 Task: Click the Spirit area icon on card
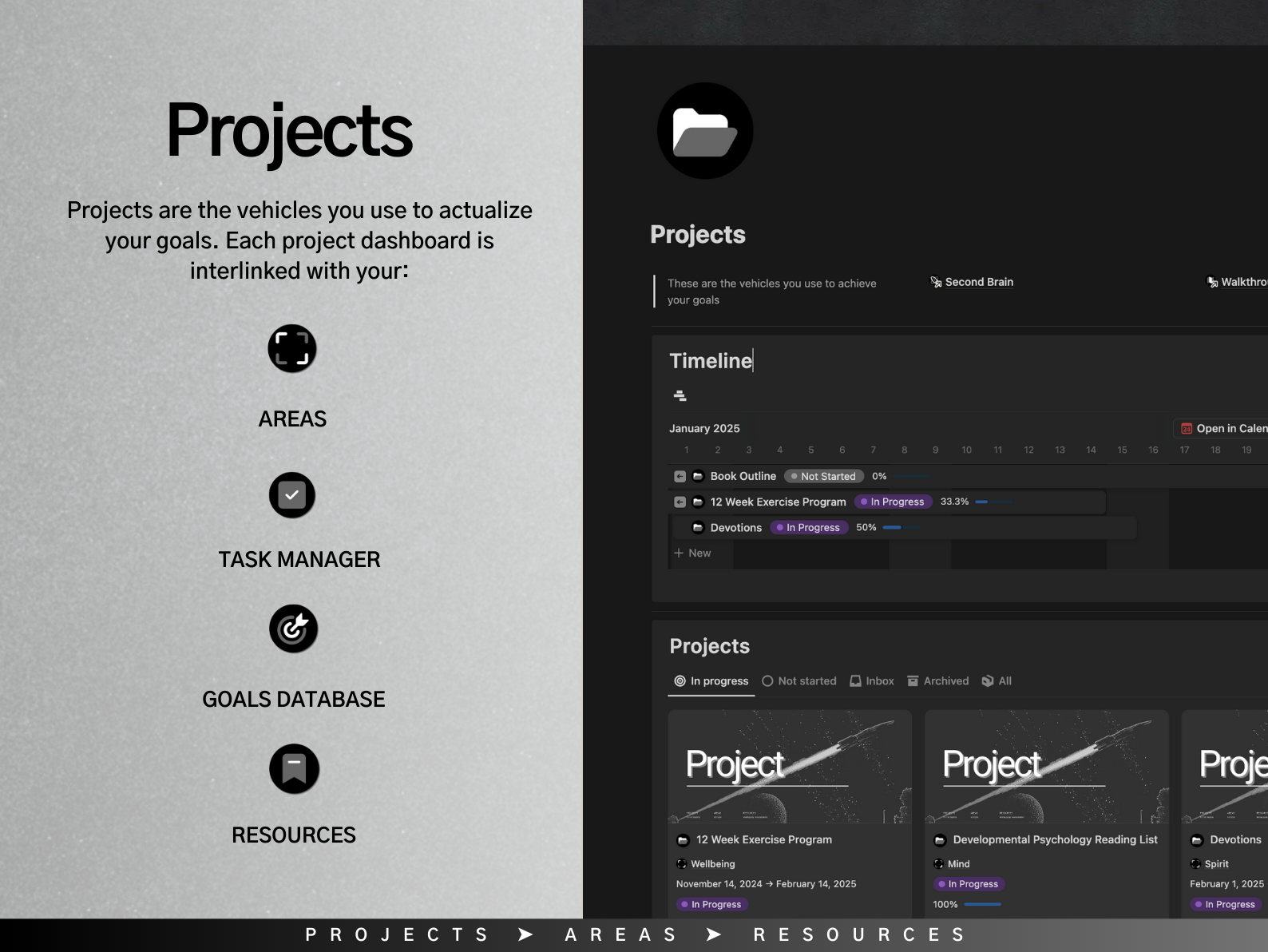[x=1195, y=863]
